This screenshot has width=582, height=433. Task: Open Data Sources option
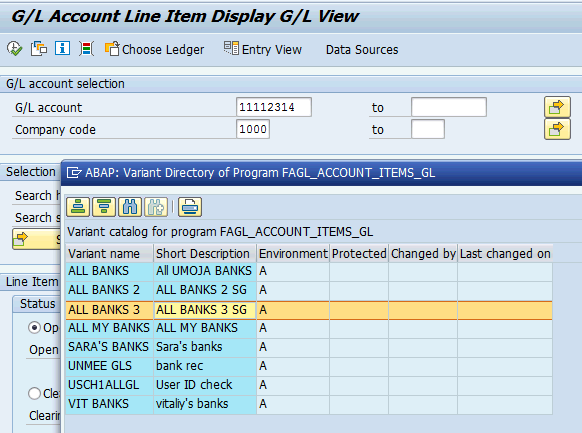point(362,50)
